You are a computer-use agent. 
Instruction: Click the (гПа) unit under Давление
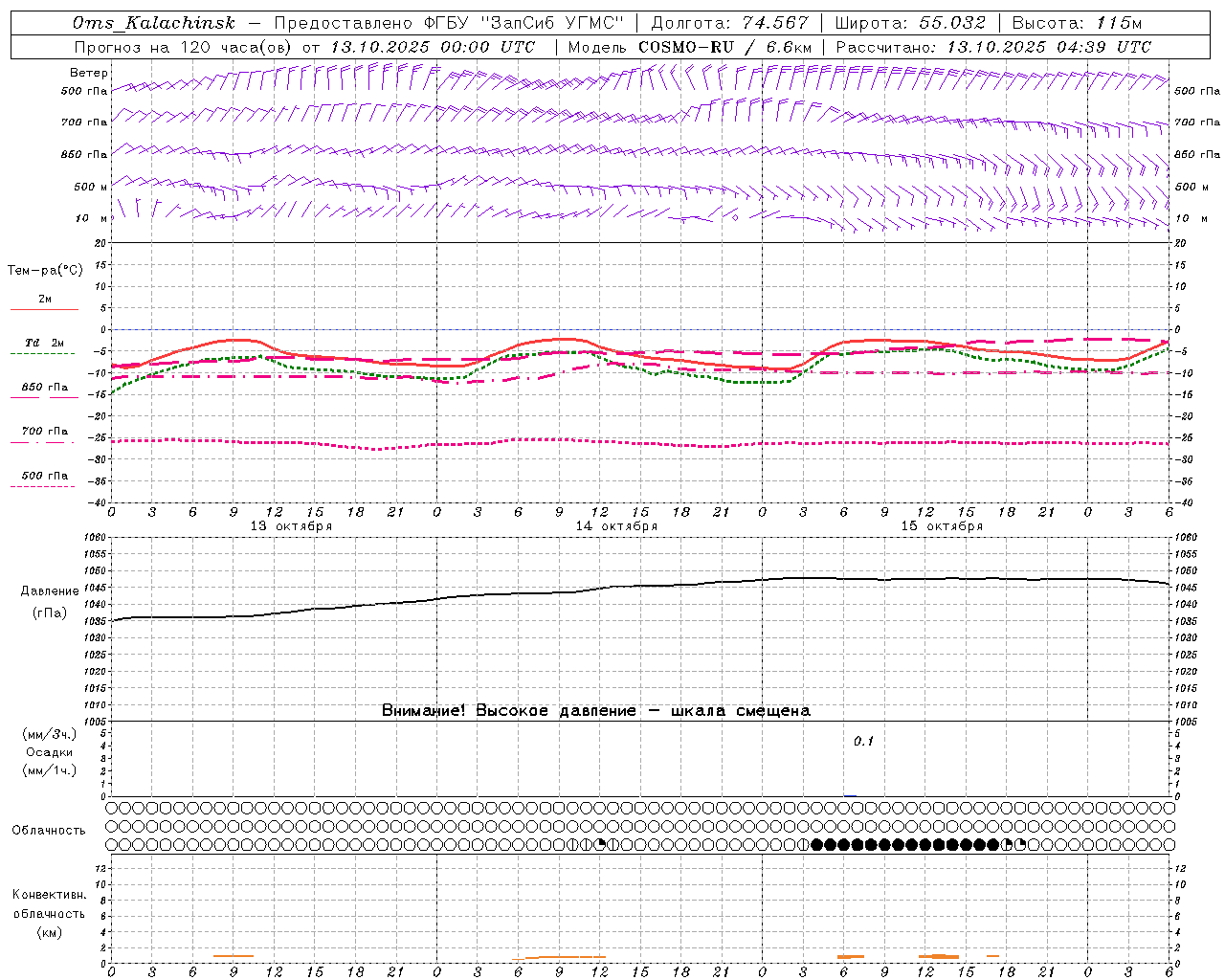[x=50, y=612]
